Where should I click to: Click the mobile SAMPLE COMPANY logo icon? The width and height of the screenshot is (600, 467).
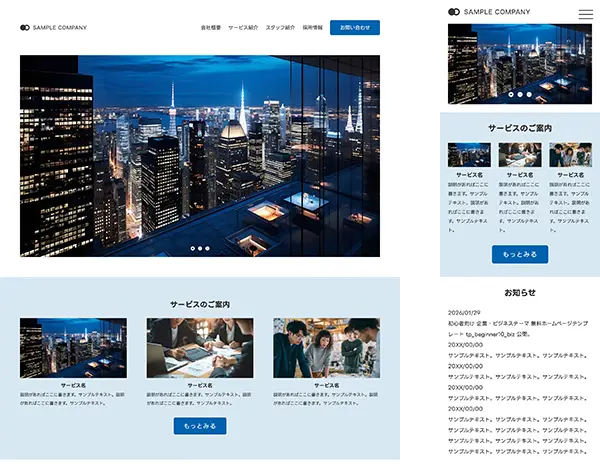click(x=455, y=12)
